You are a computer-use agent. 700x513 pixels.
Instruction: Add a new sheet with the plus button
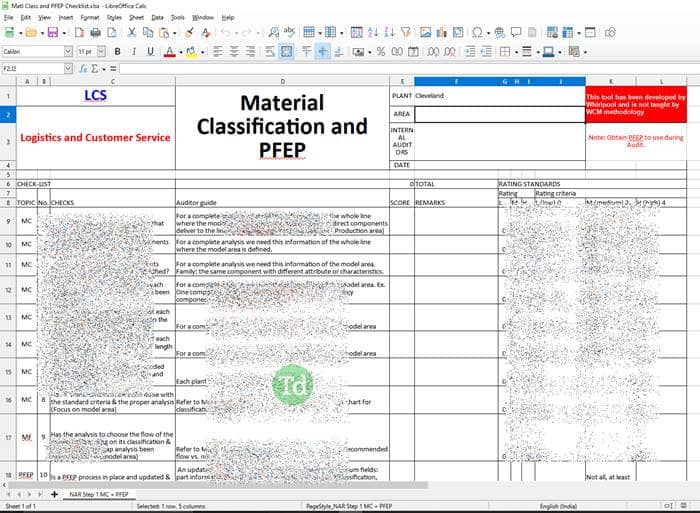[54, 494]
